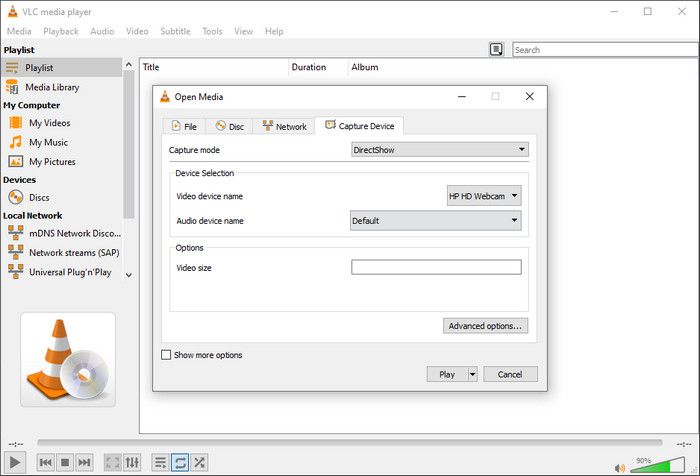
Task: Open extended settings equalizer icon
Action: point(132,462)
